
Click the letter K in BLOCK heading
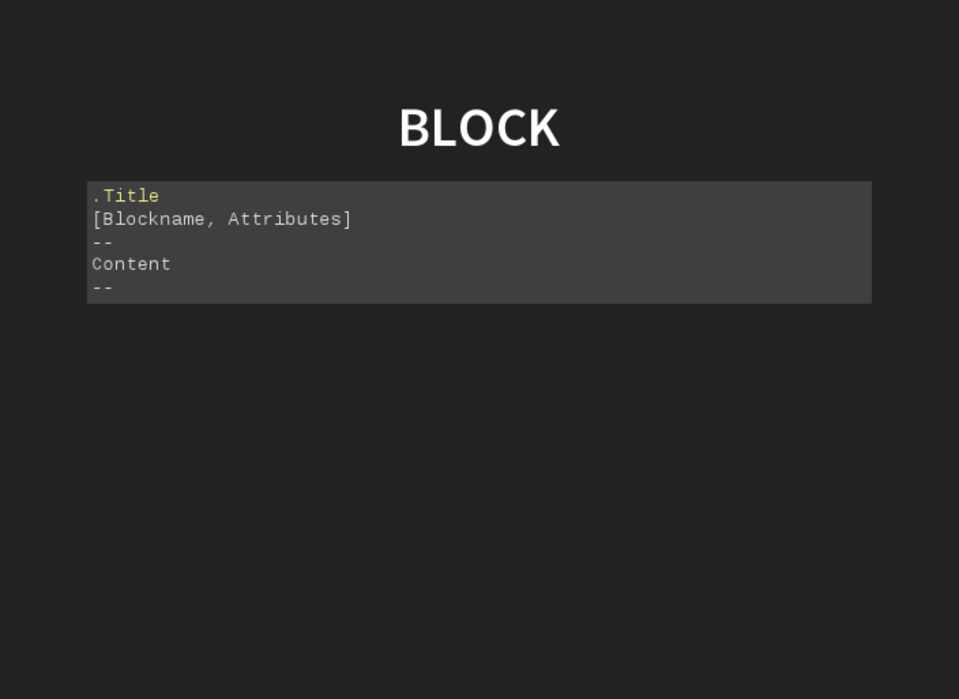click(543, 129)
